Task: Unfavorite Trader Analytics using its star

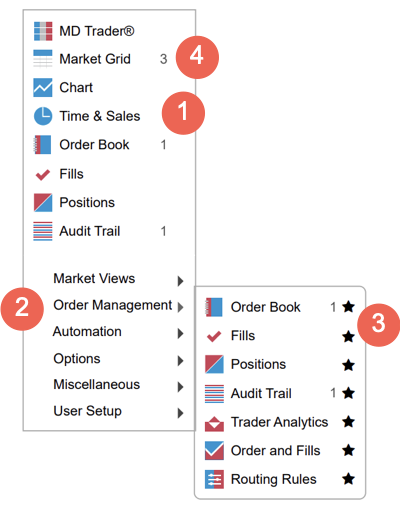Action: tap(349, 422)
